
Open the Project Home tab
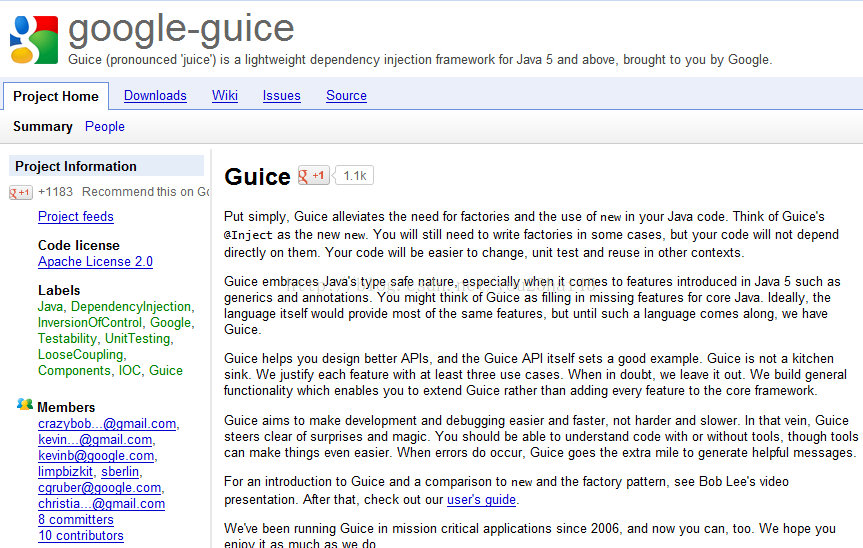click(56, 96)
